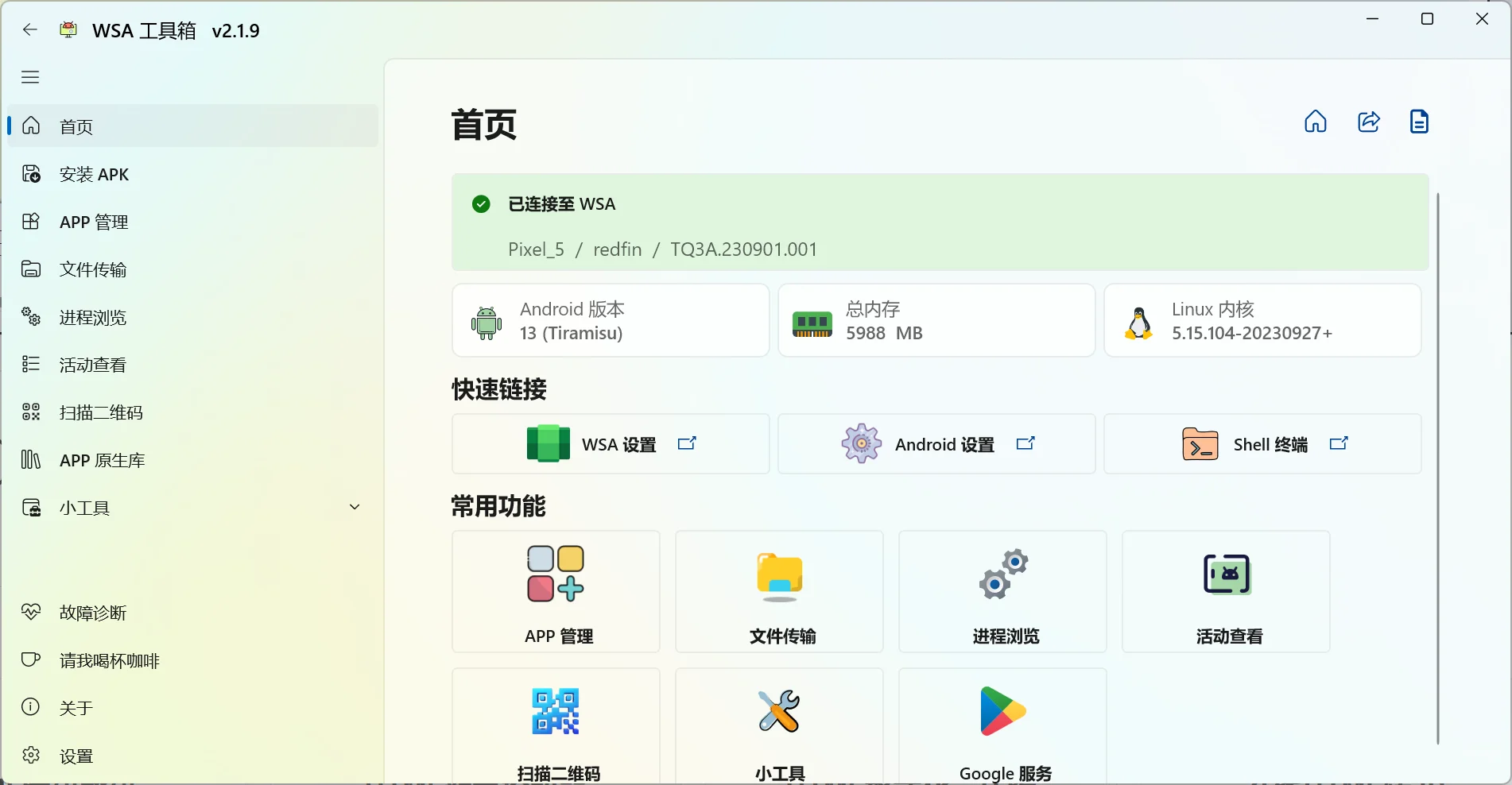This screenshot has width=1512, height=785.
Task: Select the 安装 APK sidebar icon
Action: (31, 173)
